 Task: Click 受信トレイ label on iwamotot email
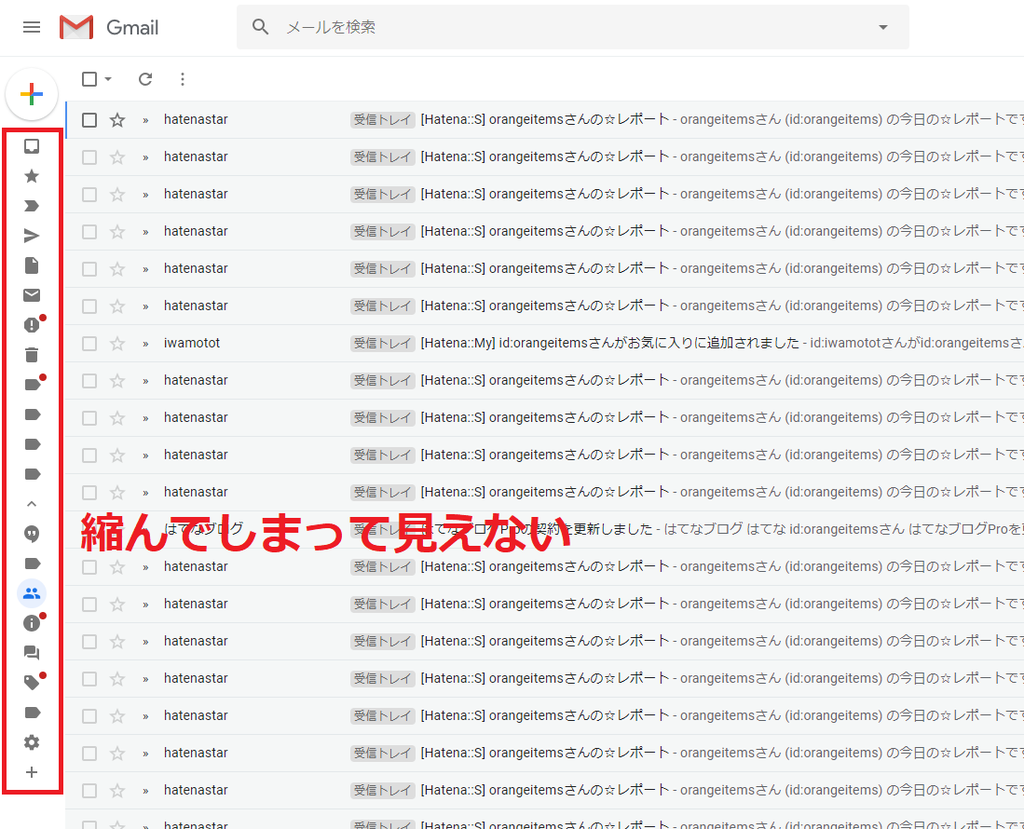click(383, 343)
